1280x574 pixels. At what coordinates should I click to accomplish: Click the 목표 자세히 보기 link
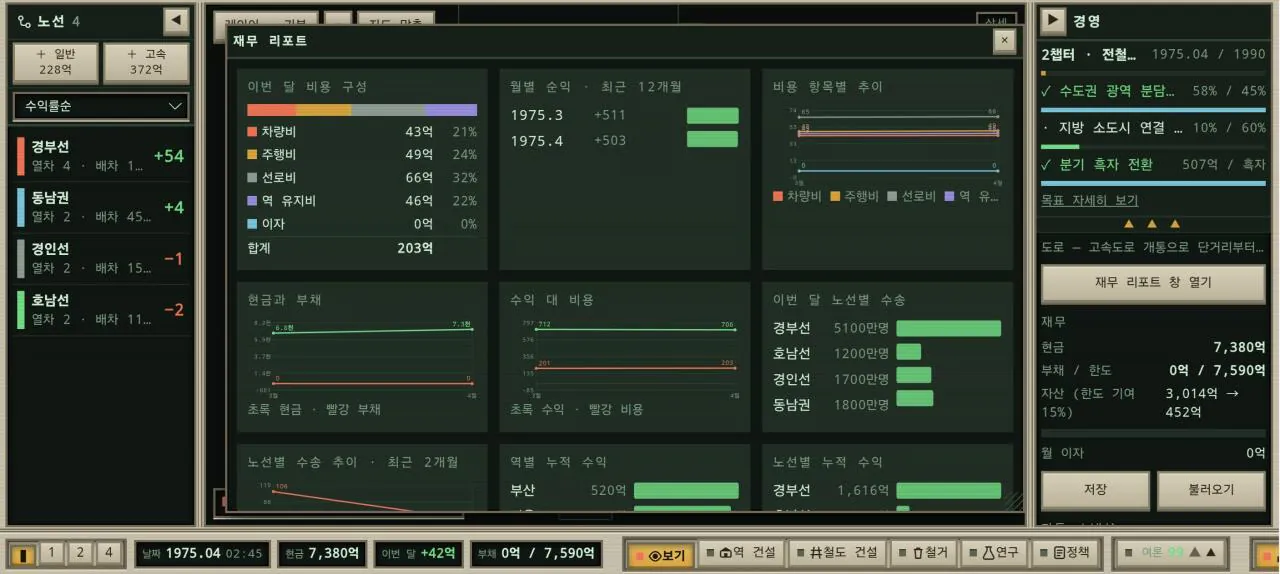[1089, 200]
